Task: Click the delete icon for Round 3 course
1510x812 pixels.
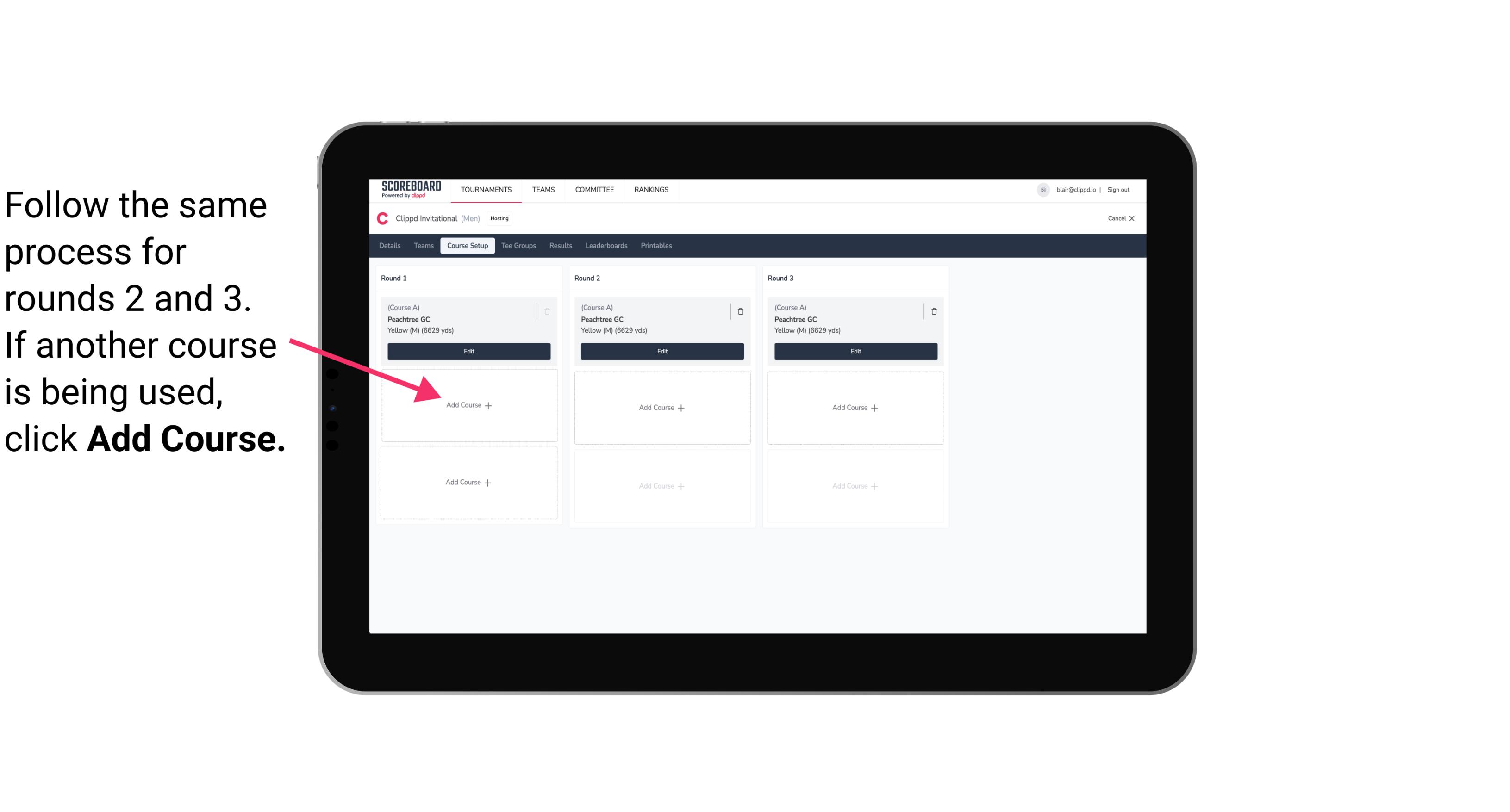Action: coord(930,311)
